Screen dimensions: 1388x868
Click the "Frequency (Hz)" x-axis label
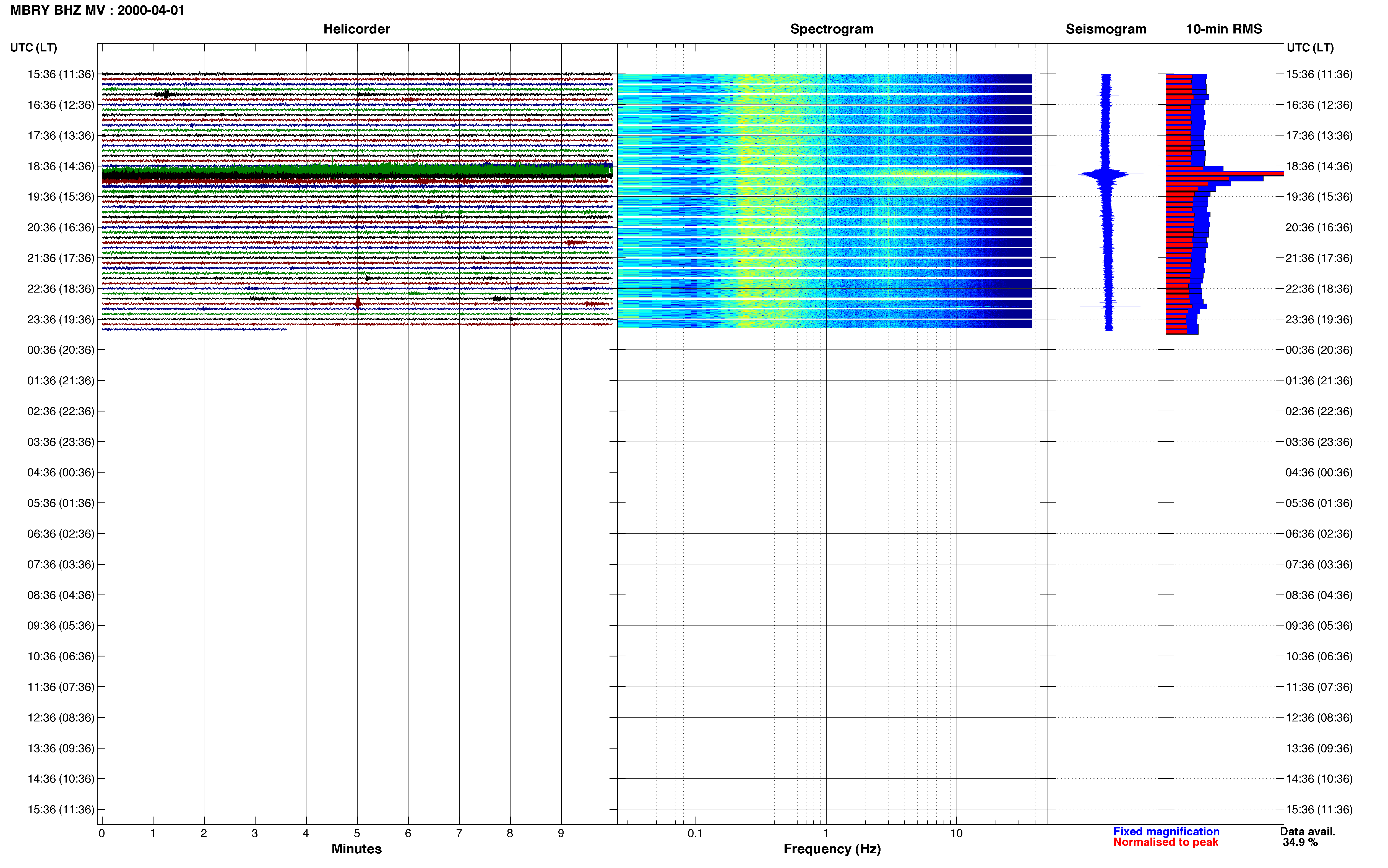pyautogui.click(x=832, y=849)
